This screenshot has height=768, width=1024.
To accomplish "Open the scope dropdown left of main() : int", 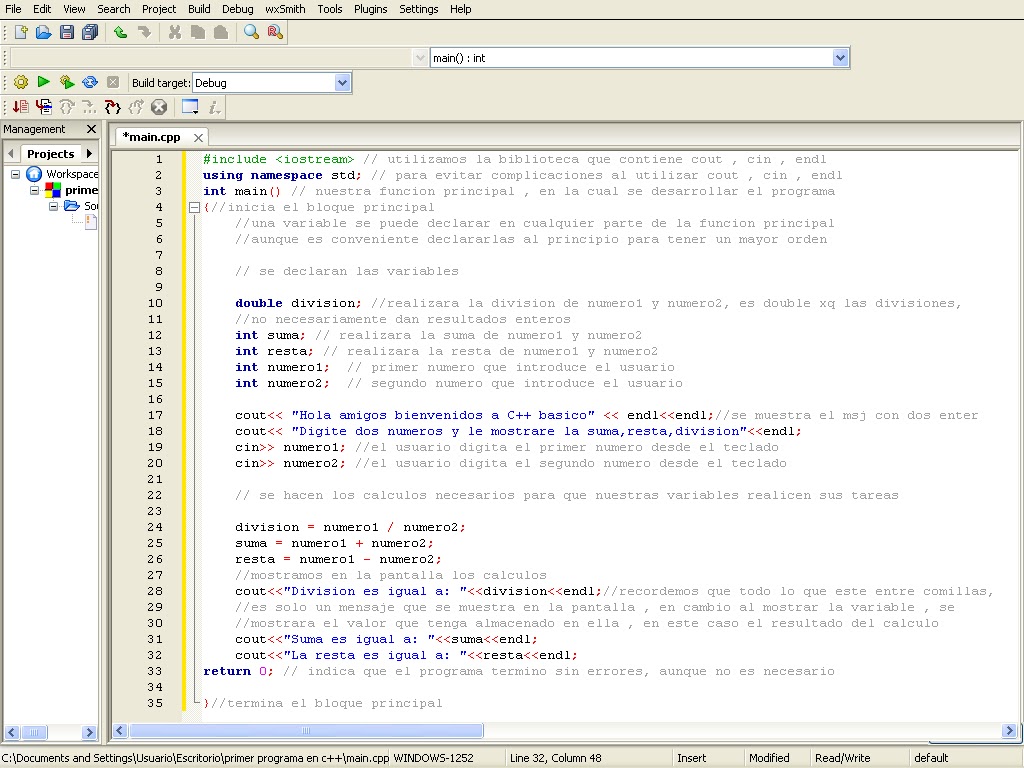I will pyautogui.click(x=420, y=58).
